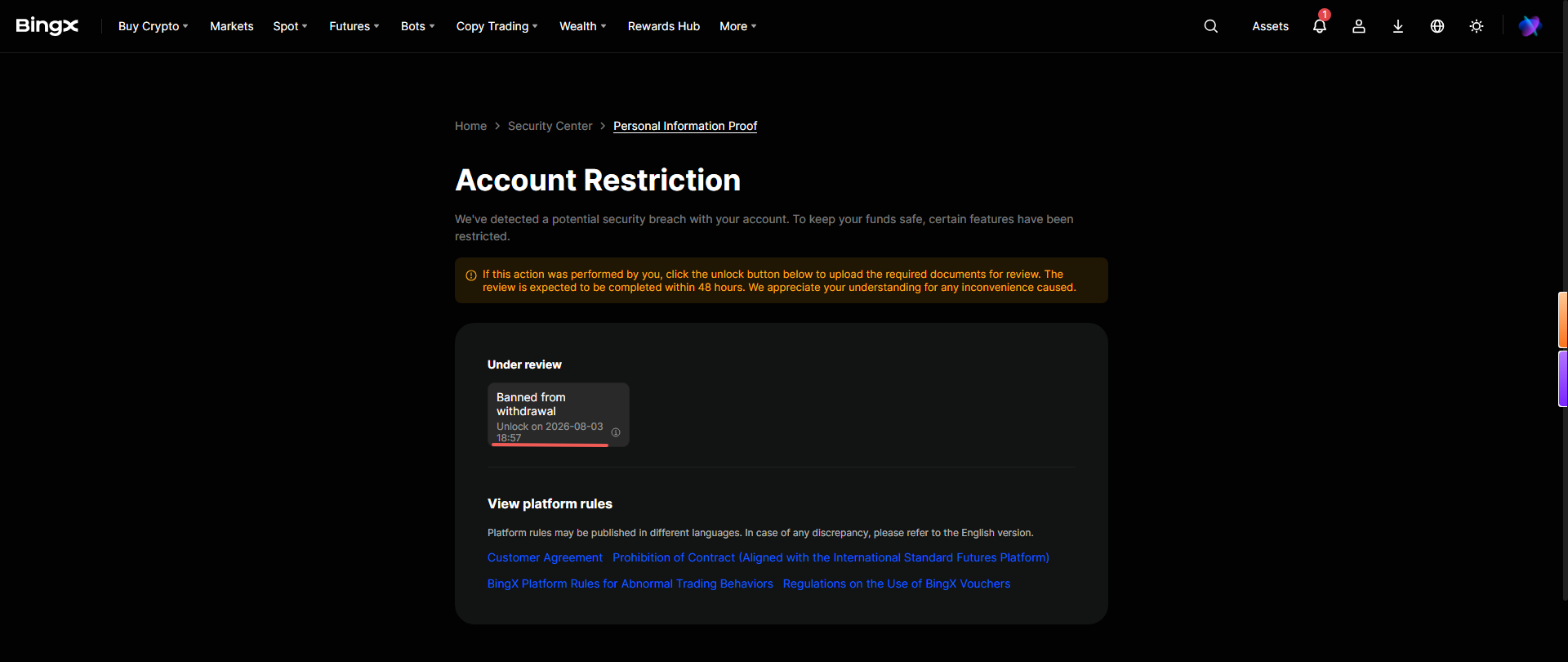Click the Under review label

524,365
